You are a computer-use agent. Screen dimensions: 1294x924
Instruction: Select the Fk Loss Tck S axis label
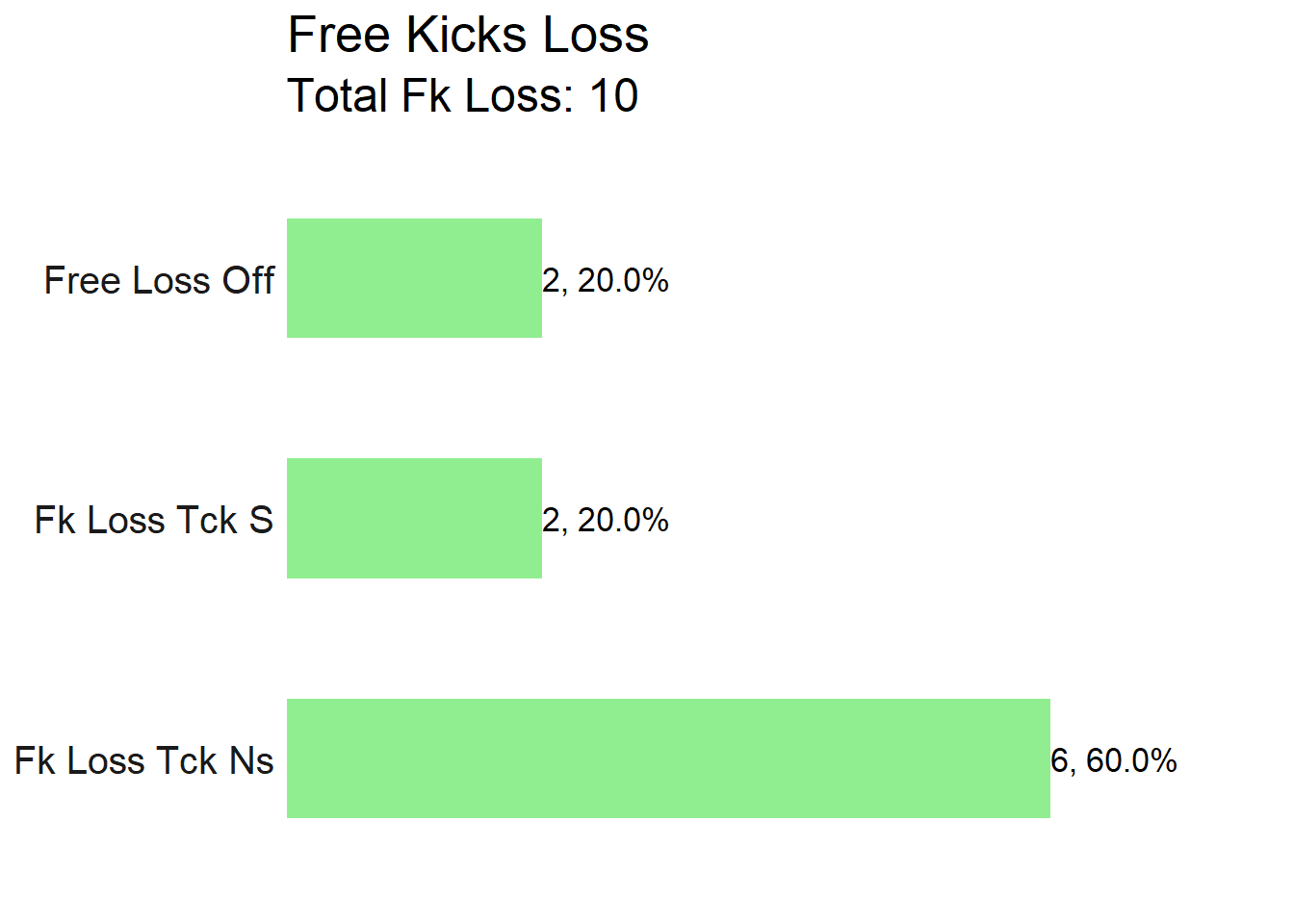154,520
